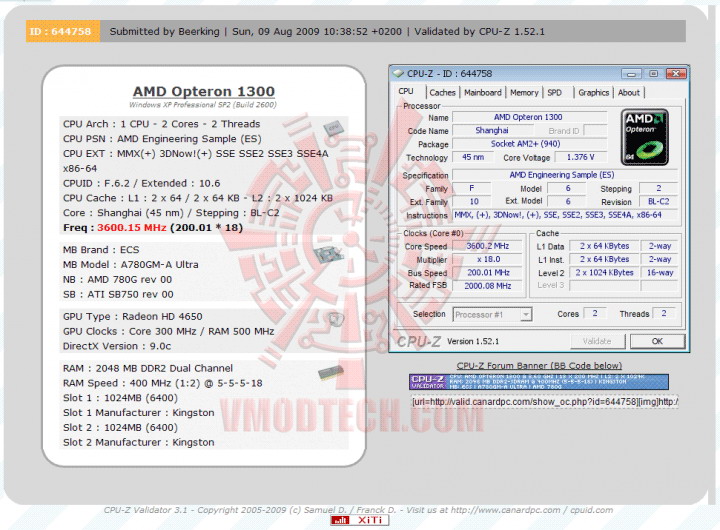Screen dimensions: 720x530
Task: Click the Validate button
Action: (597, 341)
